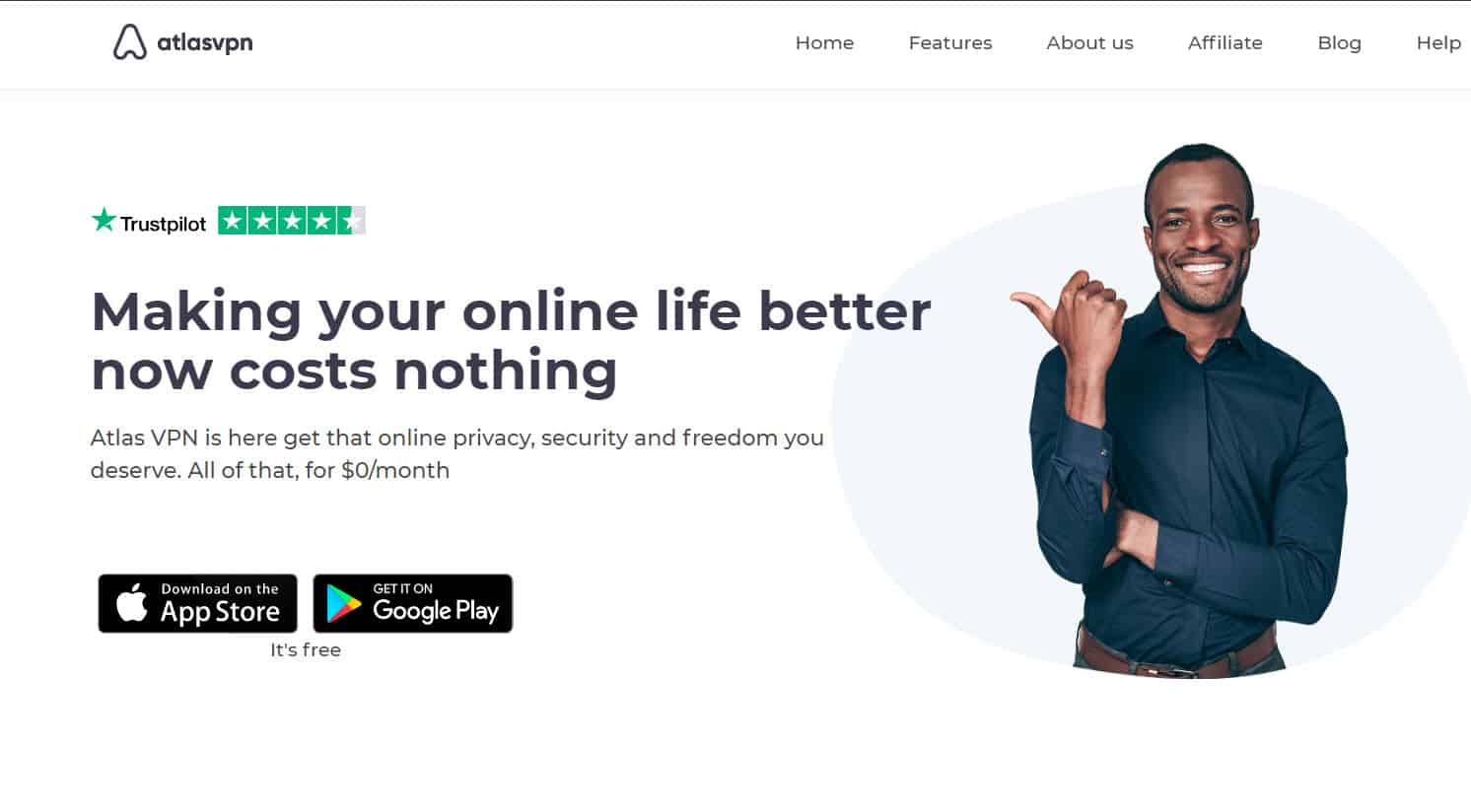
Task: Click the third Trustpilot rating star
Action: click(x=292, y=221)
